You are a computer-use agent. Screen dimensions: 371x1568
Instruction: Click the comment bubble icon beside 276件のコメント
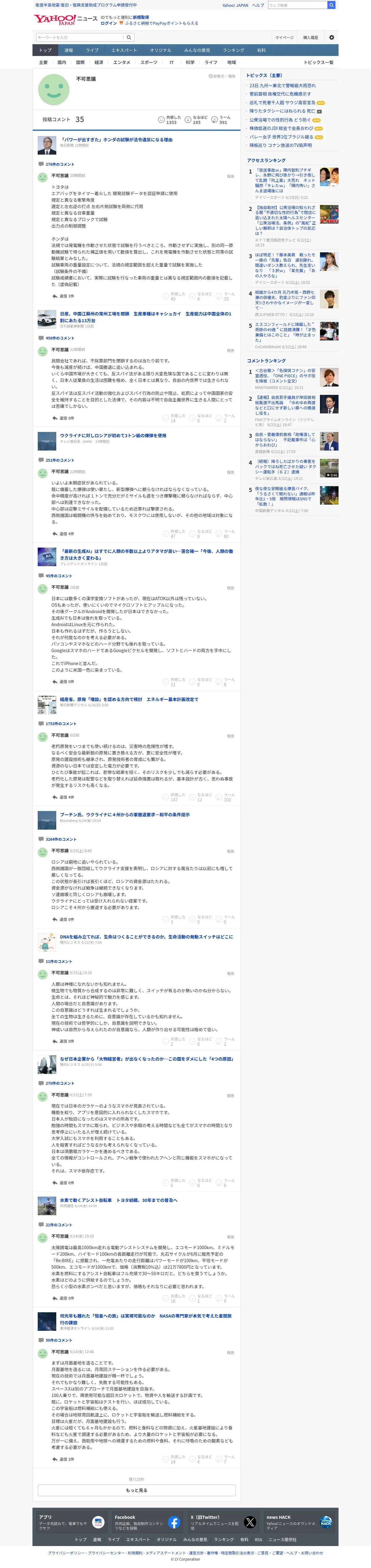point(41,164)
